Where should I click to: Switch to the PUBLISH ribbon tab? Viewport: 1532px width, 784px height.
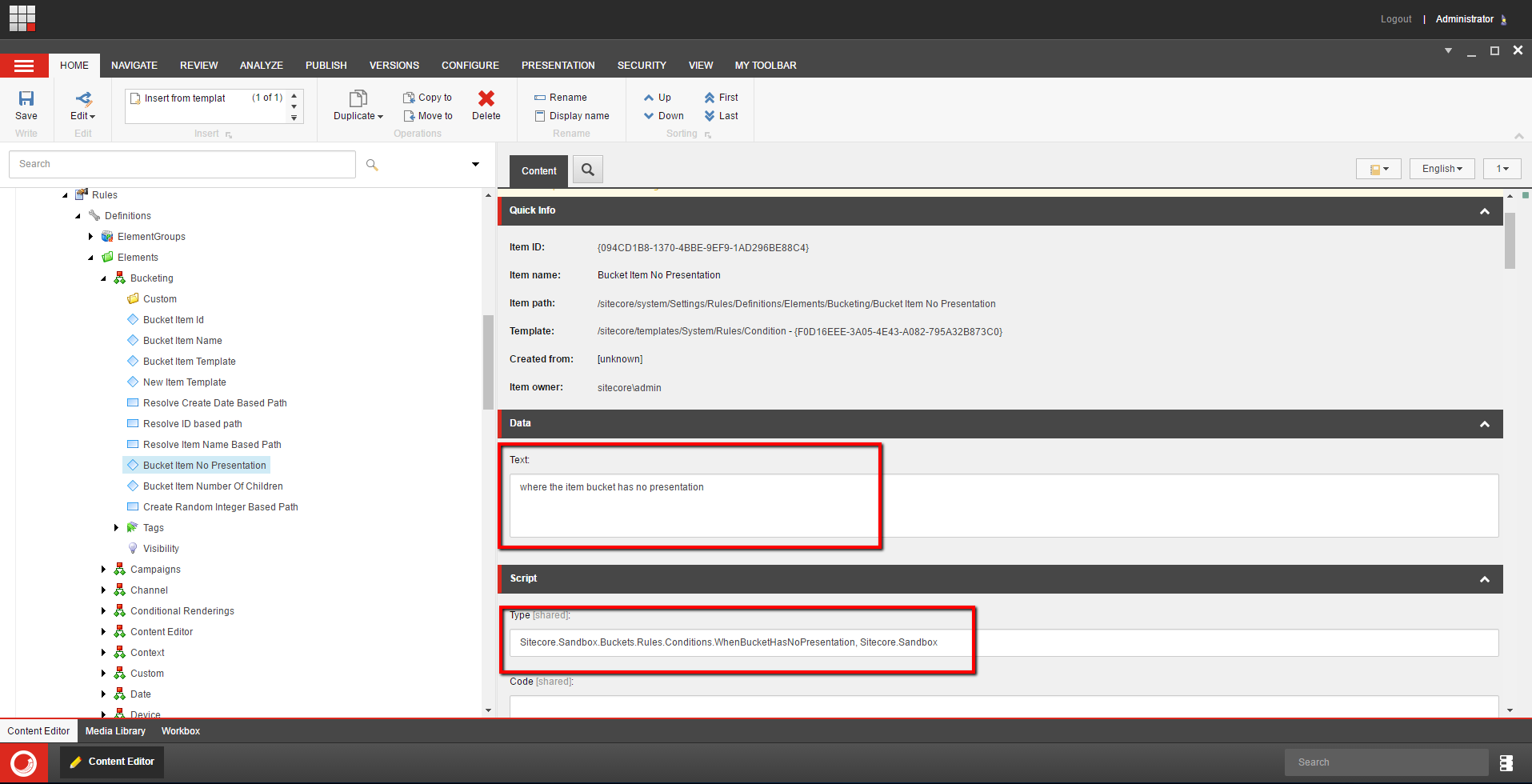pos(326,66)
